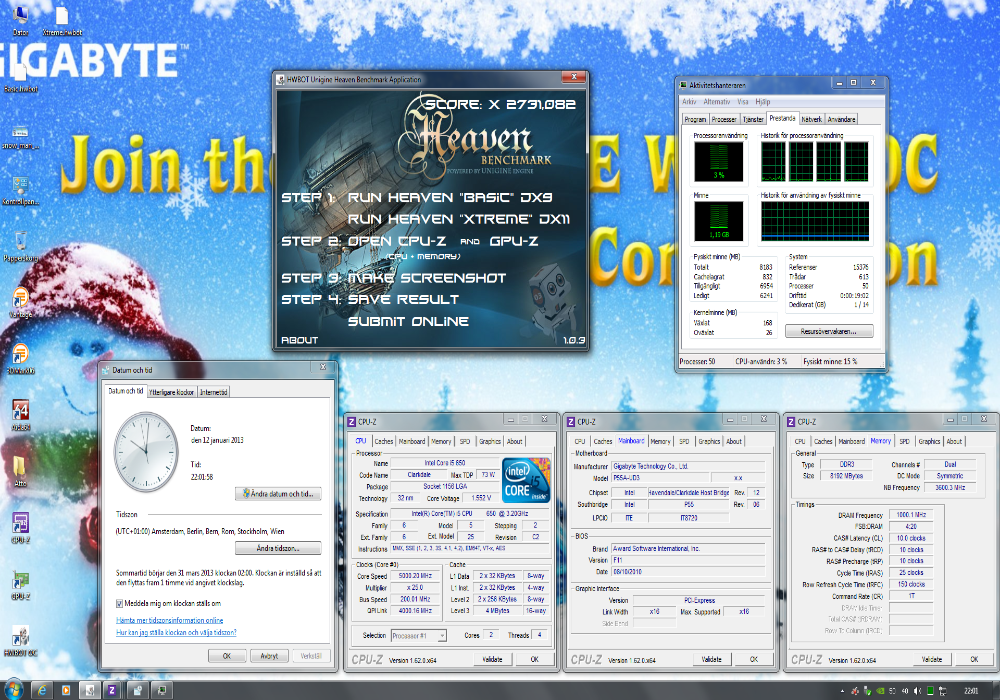Open the Visa menu in Aktivitetshanteraren

pos(743,101)
